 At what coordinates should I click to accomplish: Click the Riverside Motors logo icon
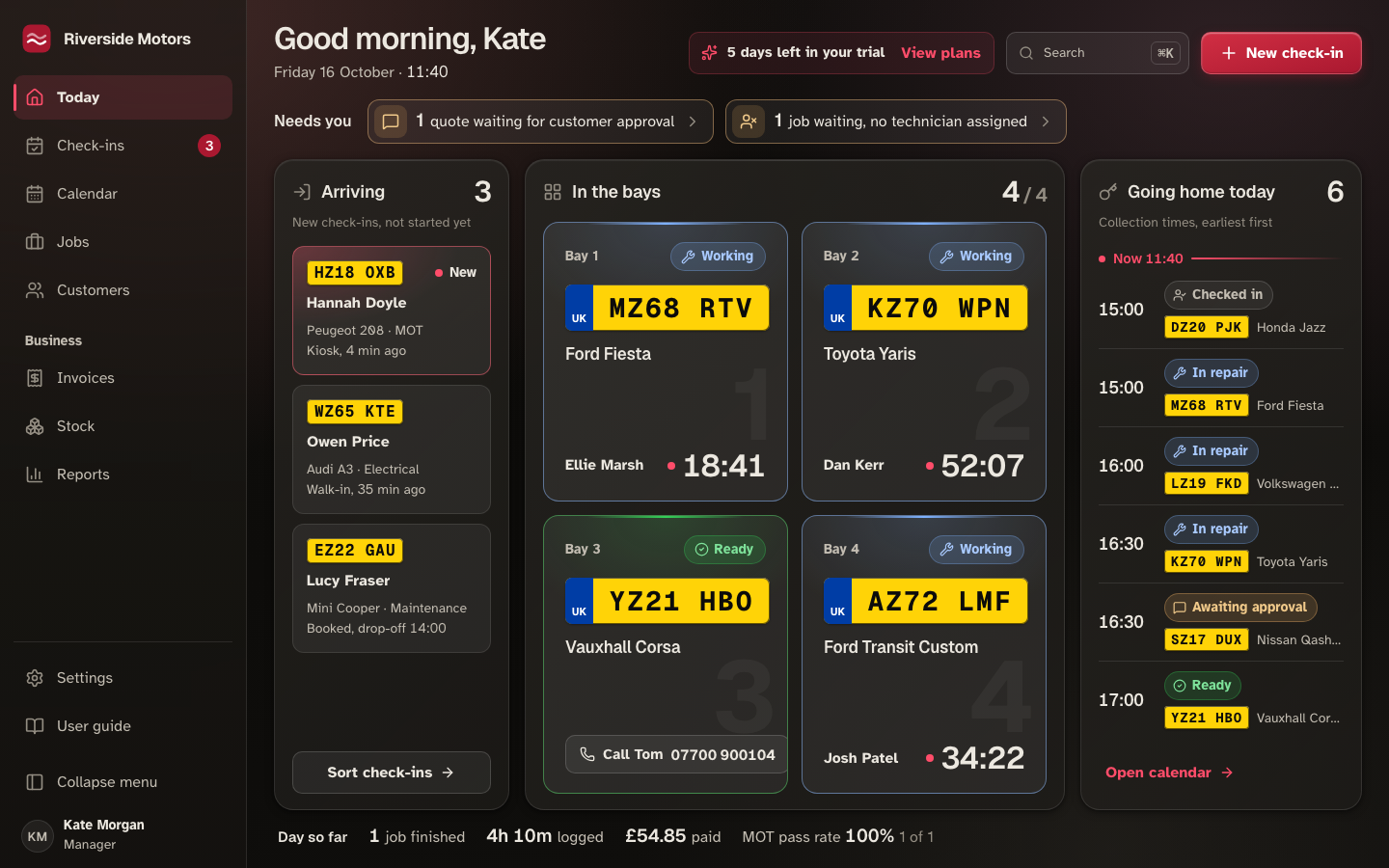37,39
